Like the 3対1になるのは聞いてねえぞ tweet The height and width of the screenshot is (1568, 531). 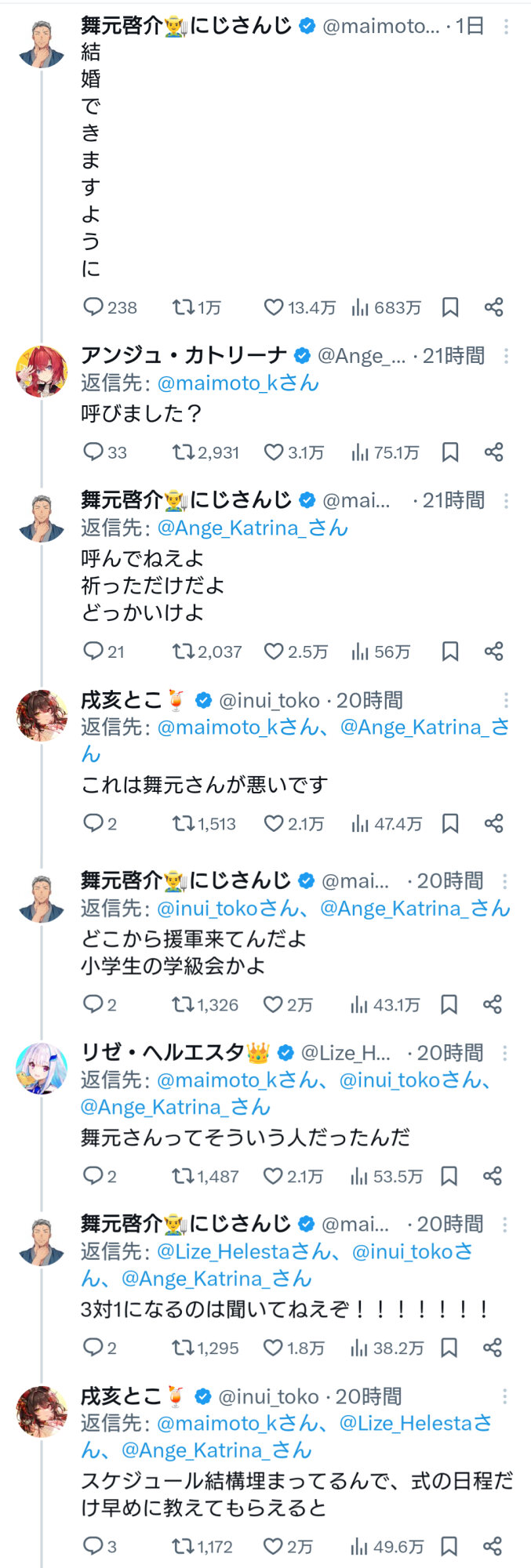click(x=272, y=1348)
